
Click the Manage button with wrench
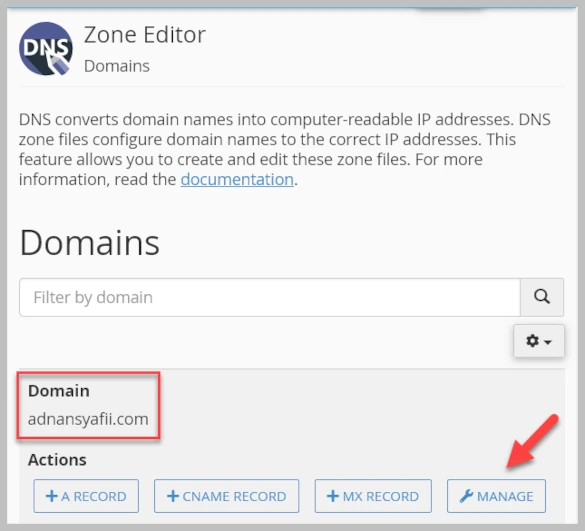[496, 496]
